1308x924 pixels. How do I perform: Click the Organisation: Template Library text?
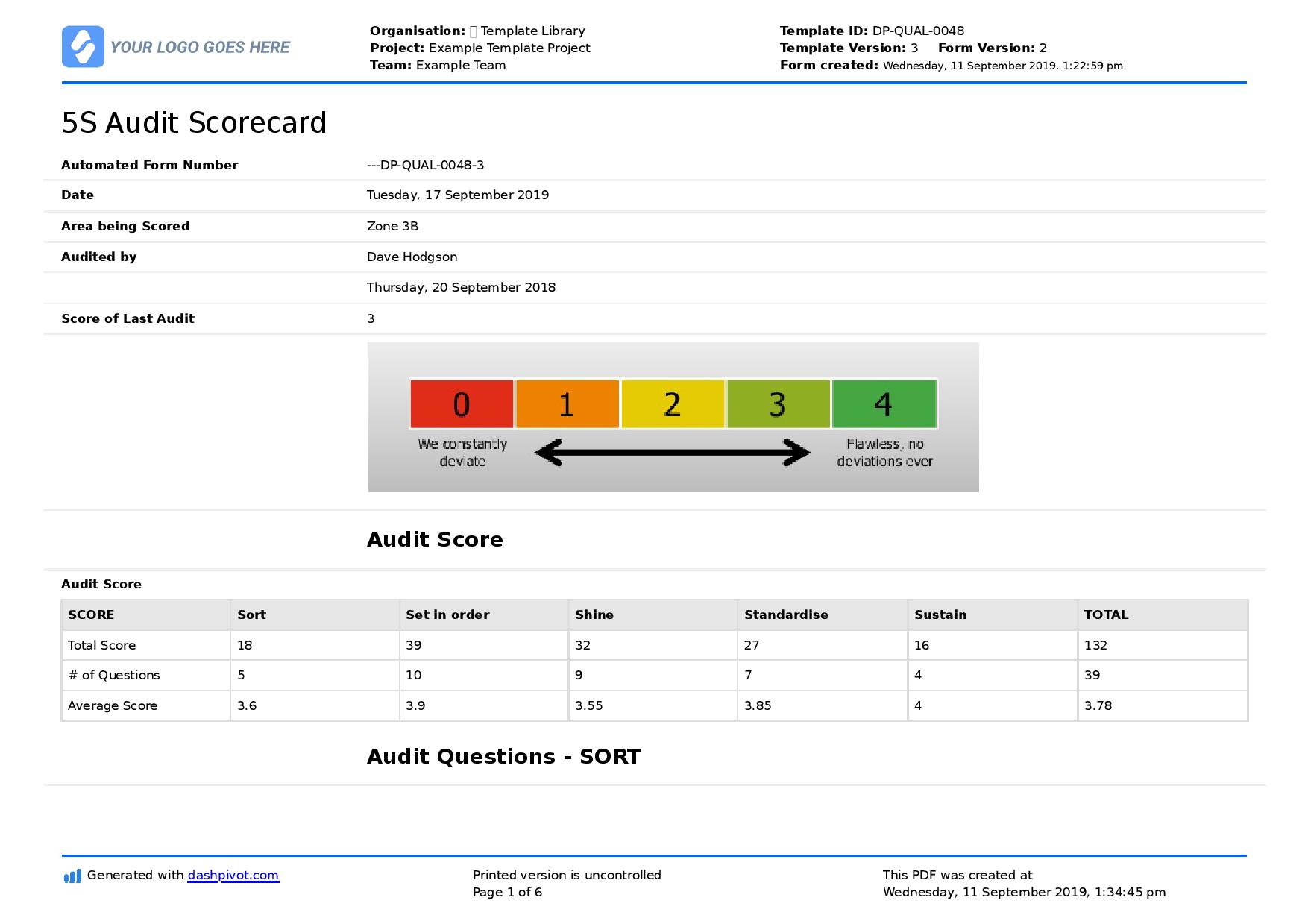(x=477, y=31)
